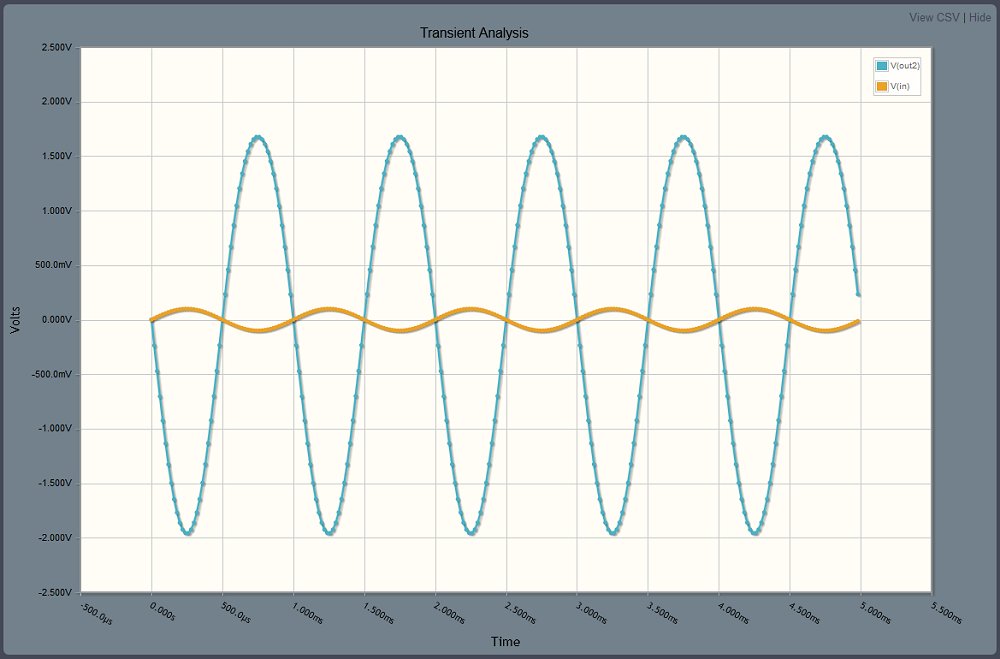This screenshot has height=659, width=1000.
Task: Toggle the V(out2) series legend label
Action: (x=905, y=66)
